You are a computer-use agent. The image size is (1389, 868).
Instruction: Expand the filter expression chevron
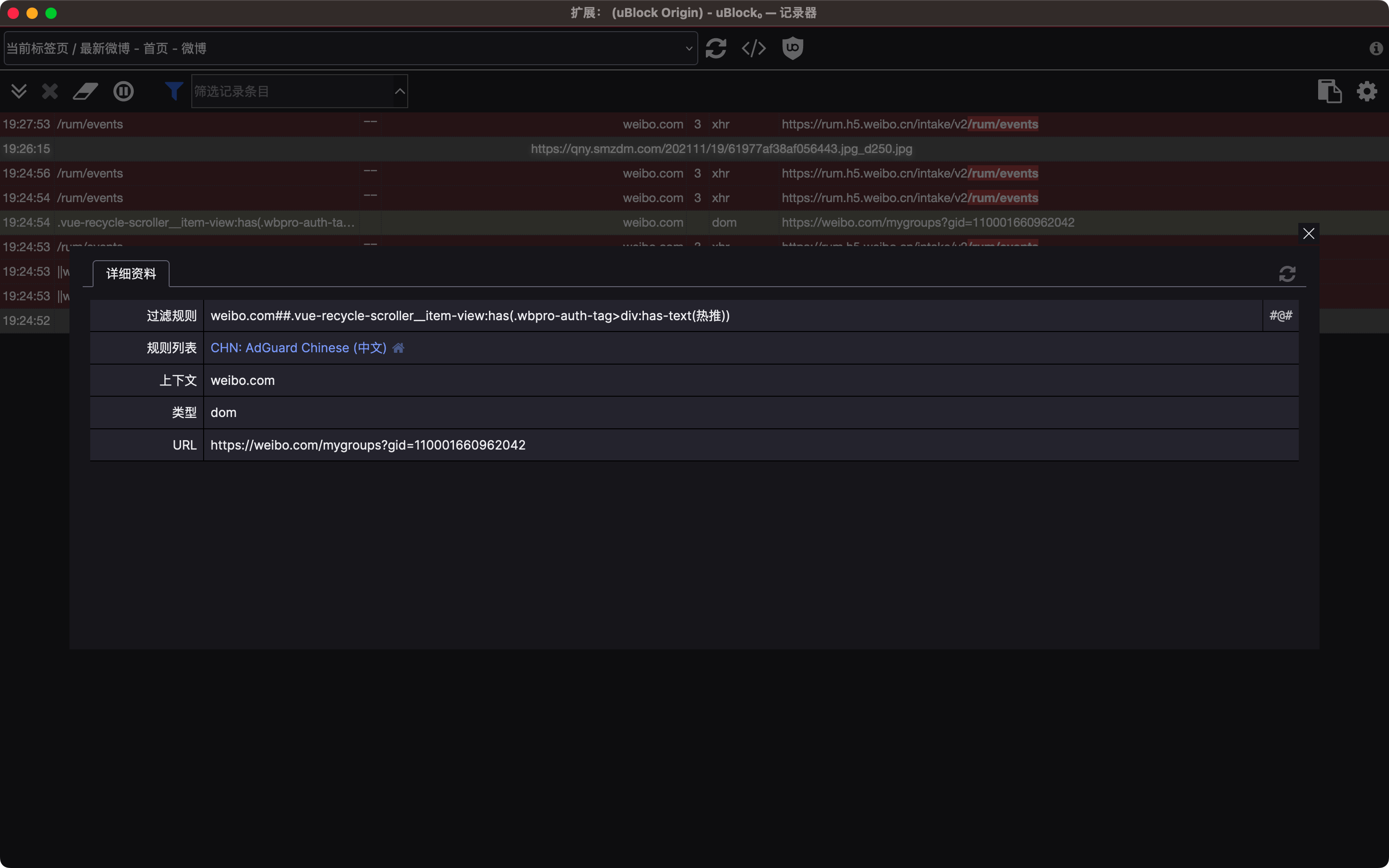[400, 91]
